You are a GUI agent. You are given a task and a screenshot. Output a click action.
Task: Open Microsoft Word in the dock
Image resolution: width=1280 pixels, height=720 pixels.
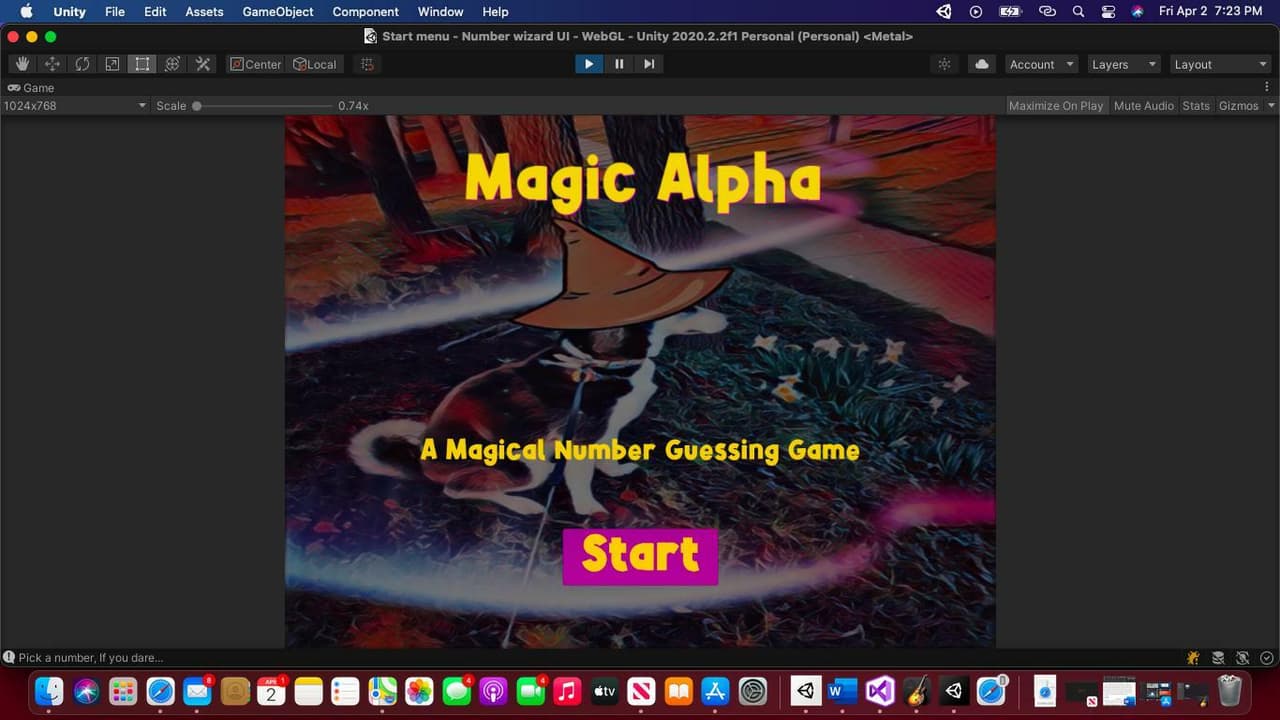point(843,691)
